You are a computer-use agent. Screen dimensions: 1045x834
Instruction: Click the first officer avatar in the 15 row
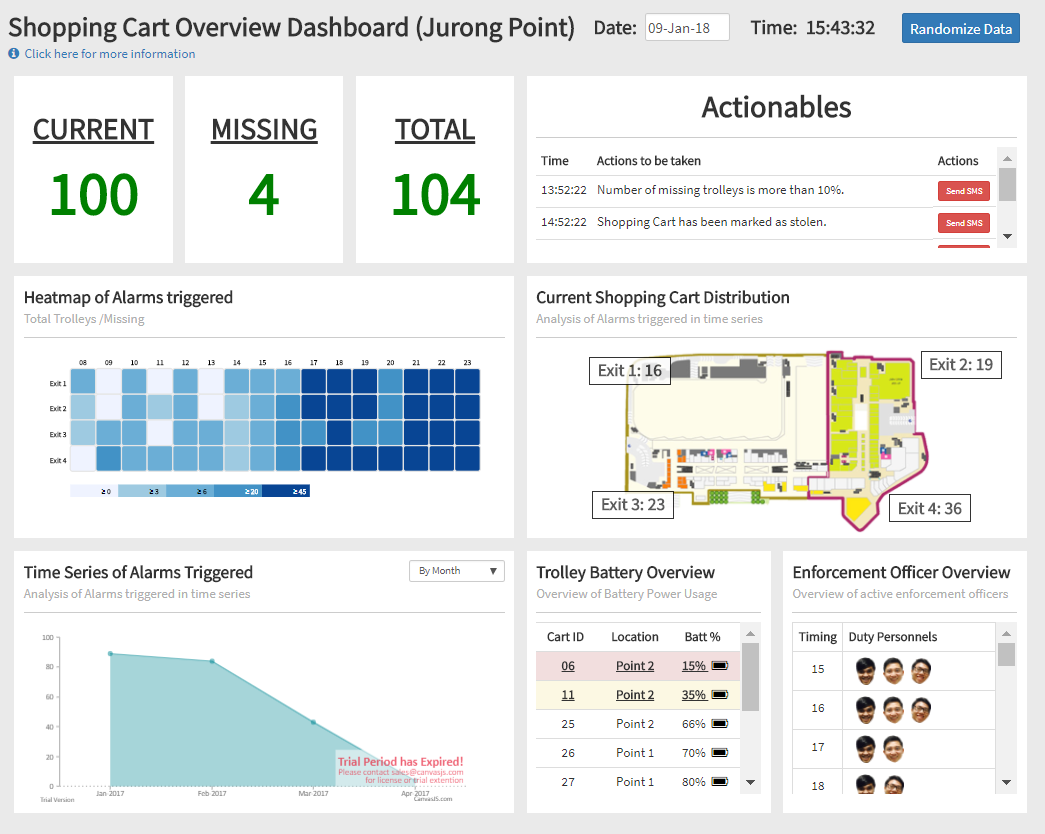click(864, 671)
